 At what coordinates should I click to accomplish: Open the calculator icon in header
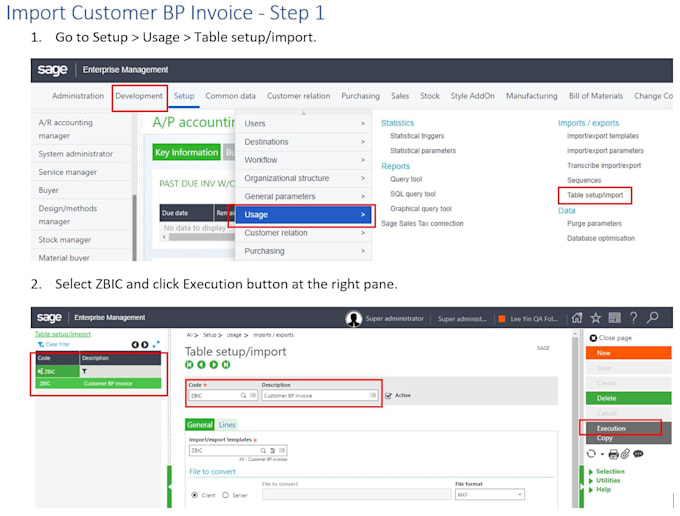[614, 318]
